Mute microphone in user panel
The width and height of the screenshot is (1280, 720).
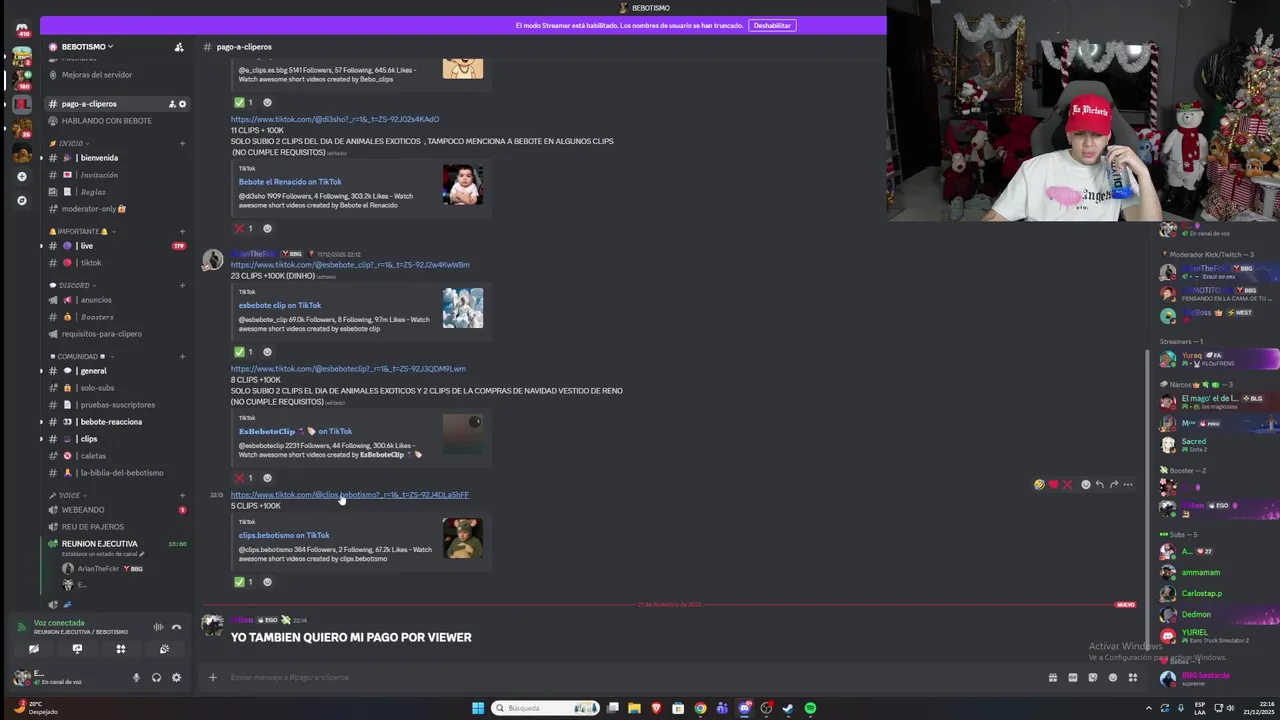point(136,677)
